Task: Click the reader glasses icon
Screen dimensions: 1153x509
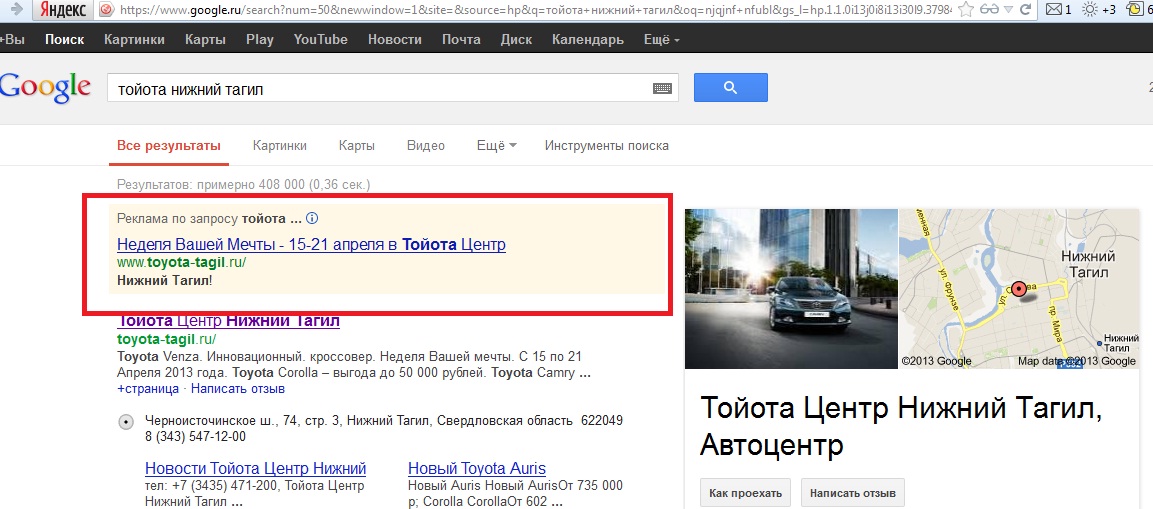Action: coord(990,10)
